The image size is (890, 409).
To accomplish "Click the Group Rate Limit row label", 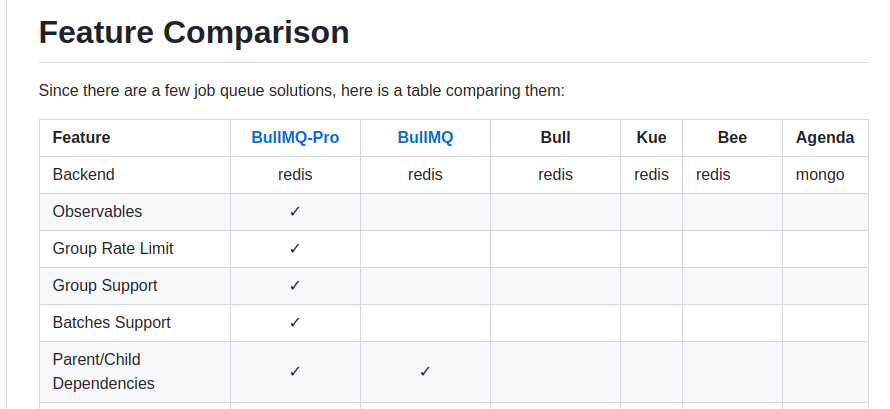I will click(113, 249).
